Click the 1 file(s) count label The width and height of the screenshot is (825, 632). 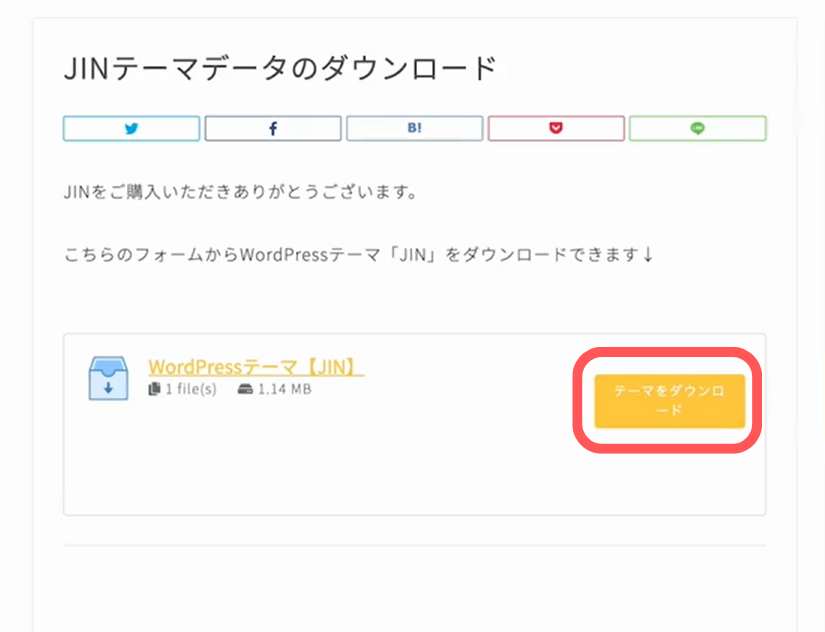[191, 389]
